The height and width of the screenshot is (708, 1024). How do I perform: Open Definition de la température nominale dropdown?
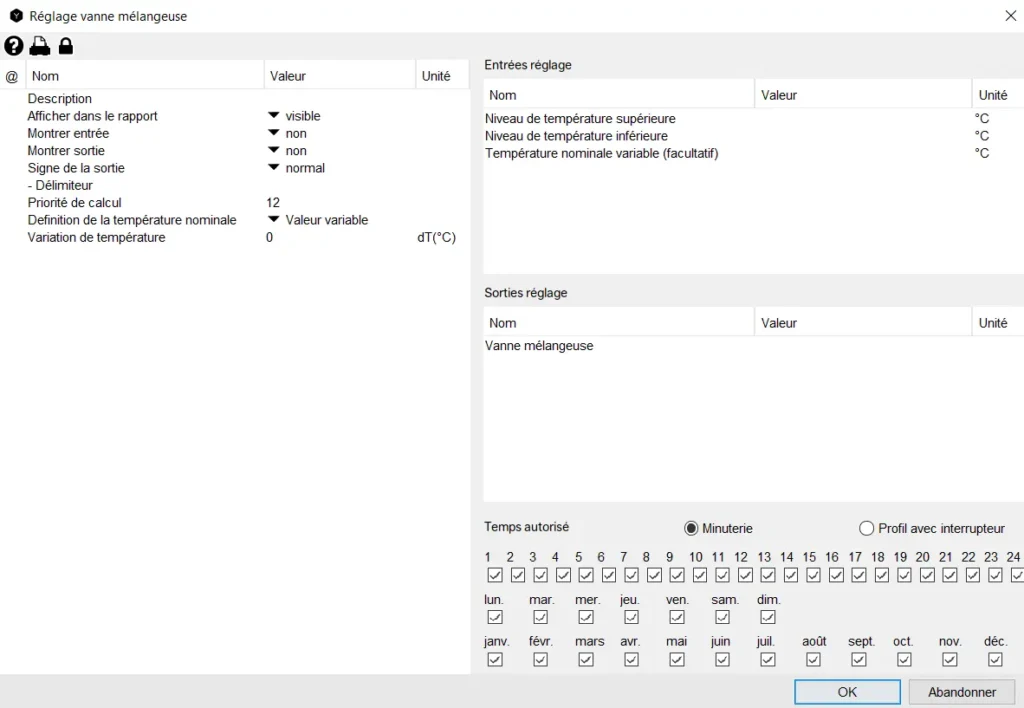(273, 220)
